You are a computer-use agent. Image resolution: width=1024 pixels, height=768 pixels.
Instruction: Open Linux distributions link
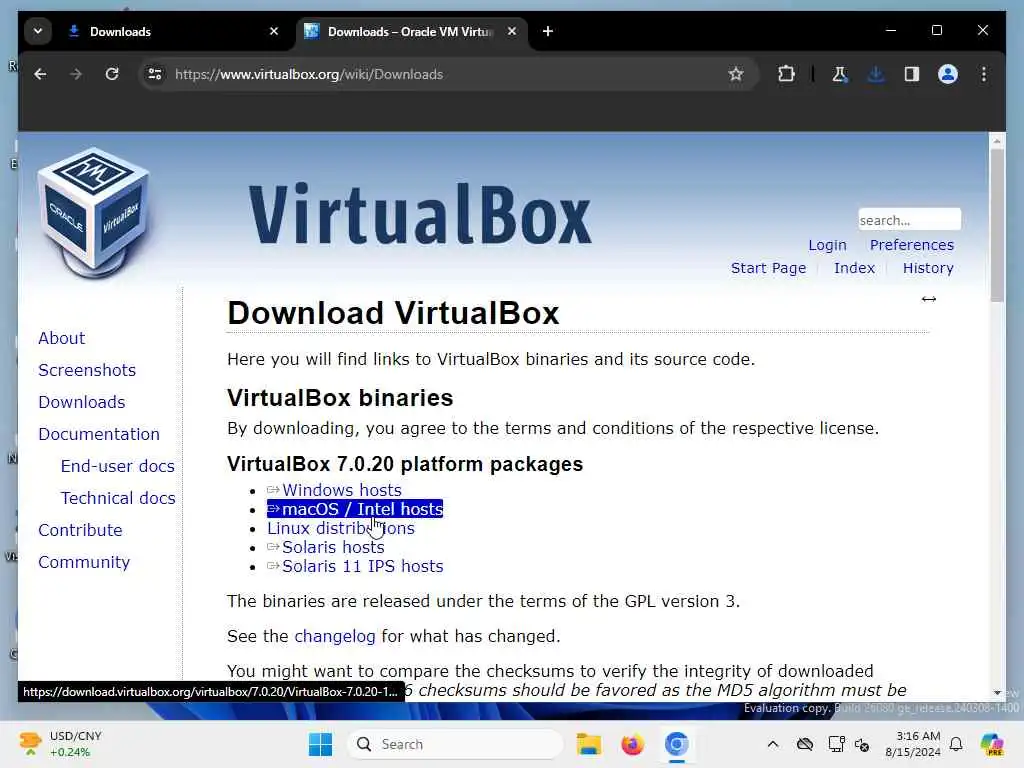(341, 528)
